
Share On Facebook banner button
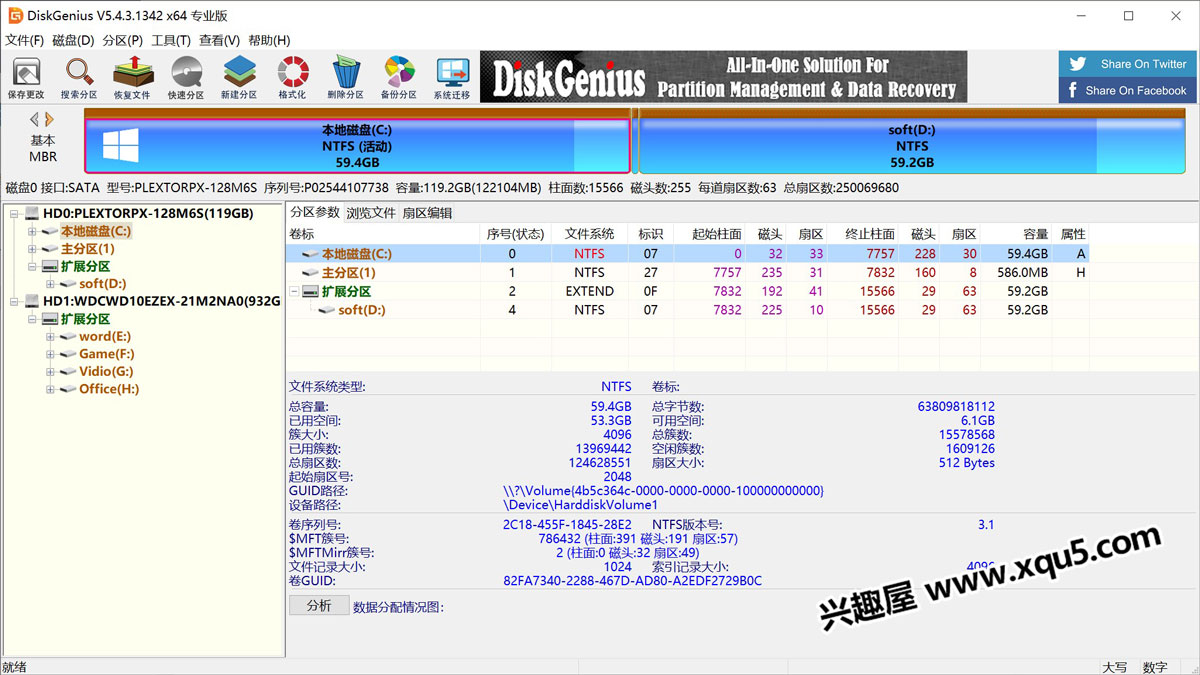click(1129, 90)
